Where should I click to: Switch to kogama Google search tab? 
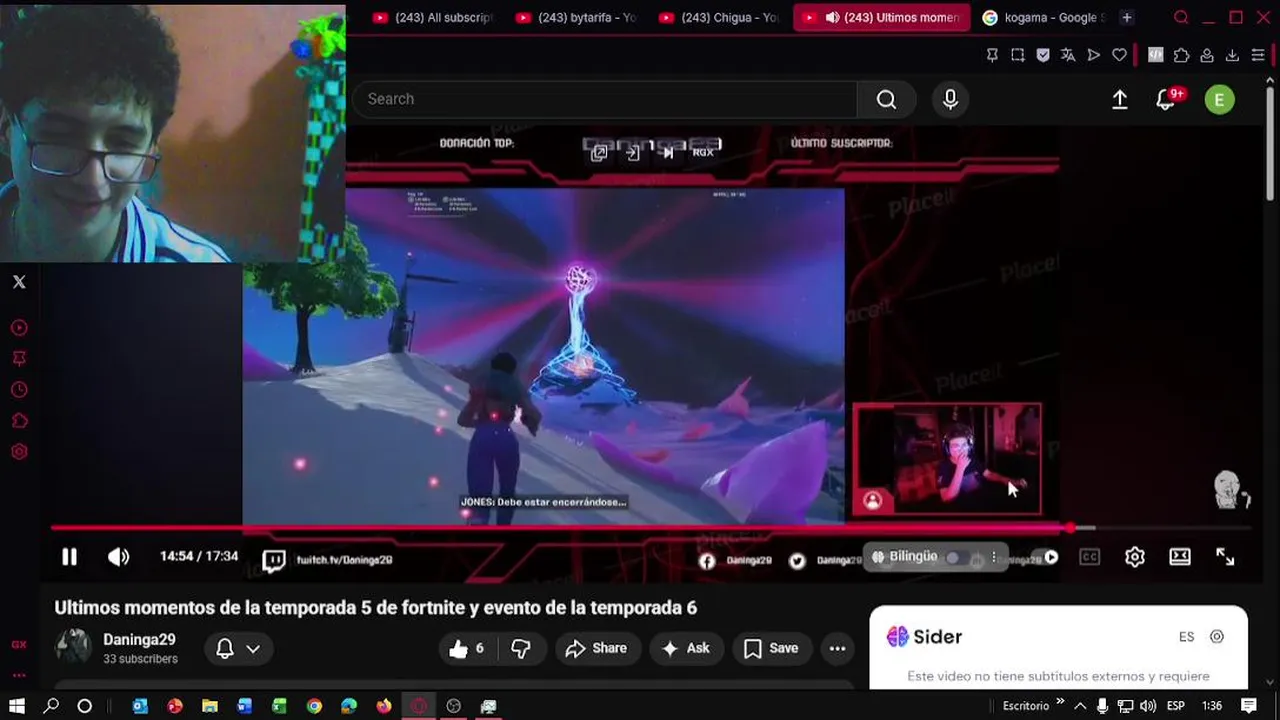(x=1044, y=17)
